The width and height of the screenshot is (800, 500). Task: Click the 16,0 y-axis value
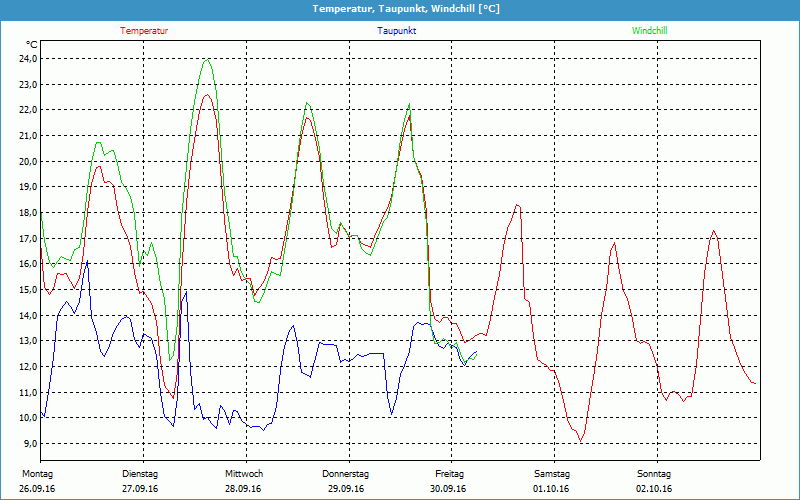point(29,264)
